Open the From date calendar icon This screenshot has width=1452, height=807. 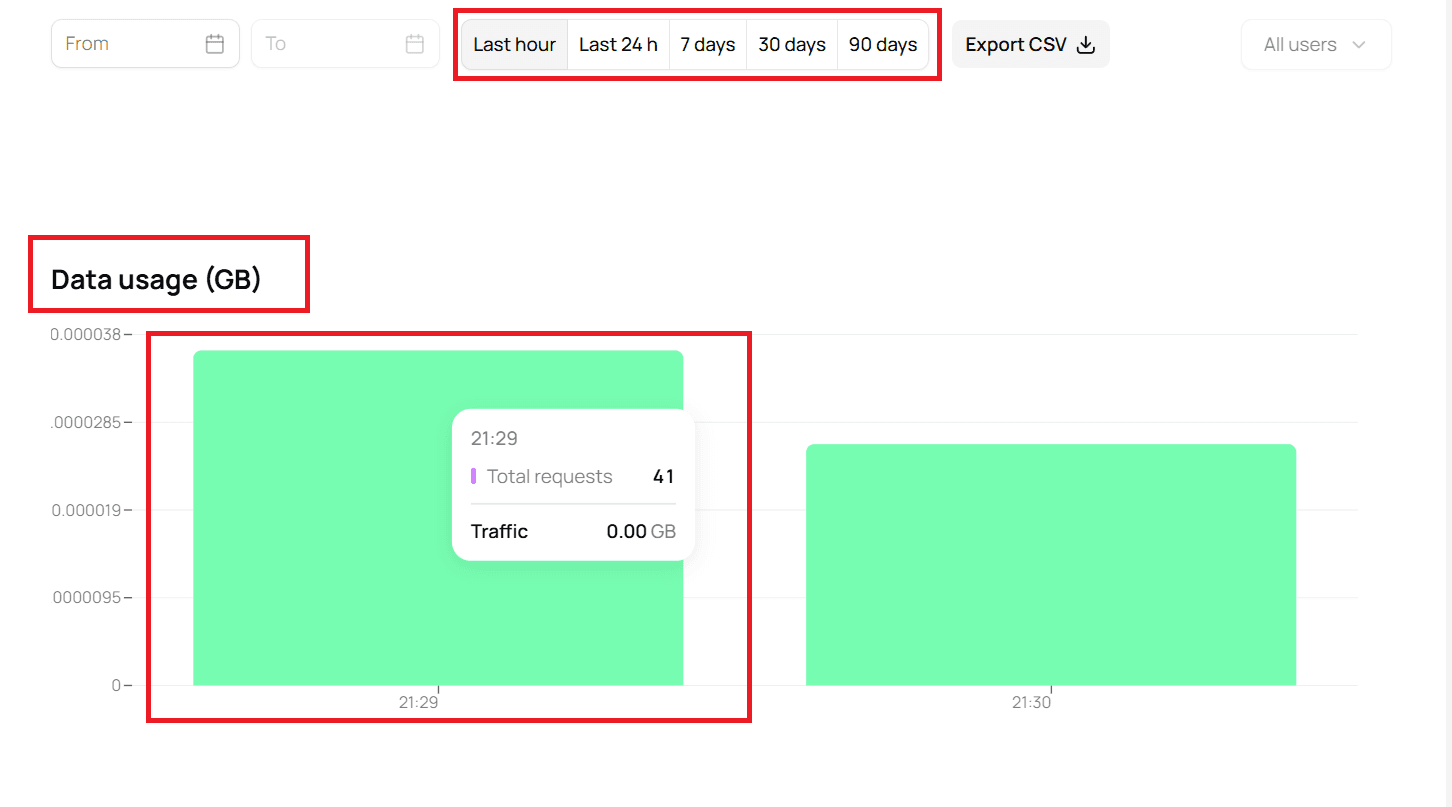click(215, 44)
